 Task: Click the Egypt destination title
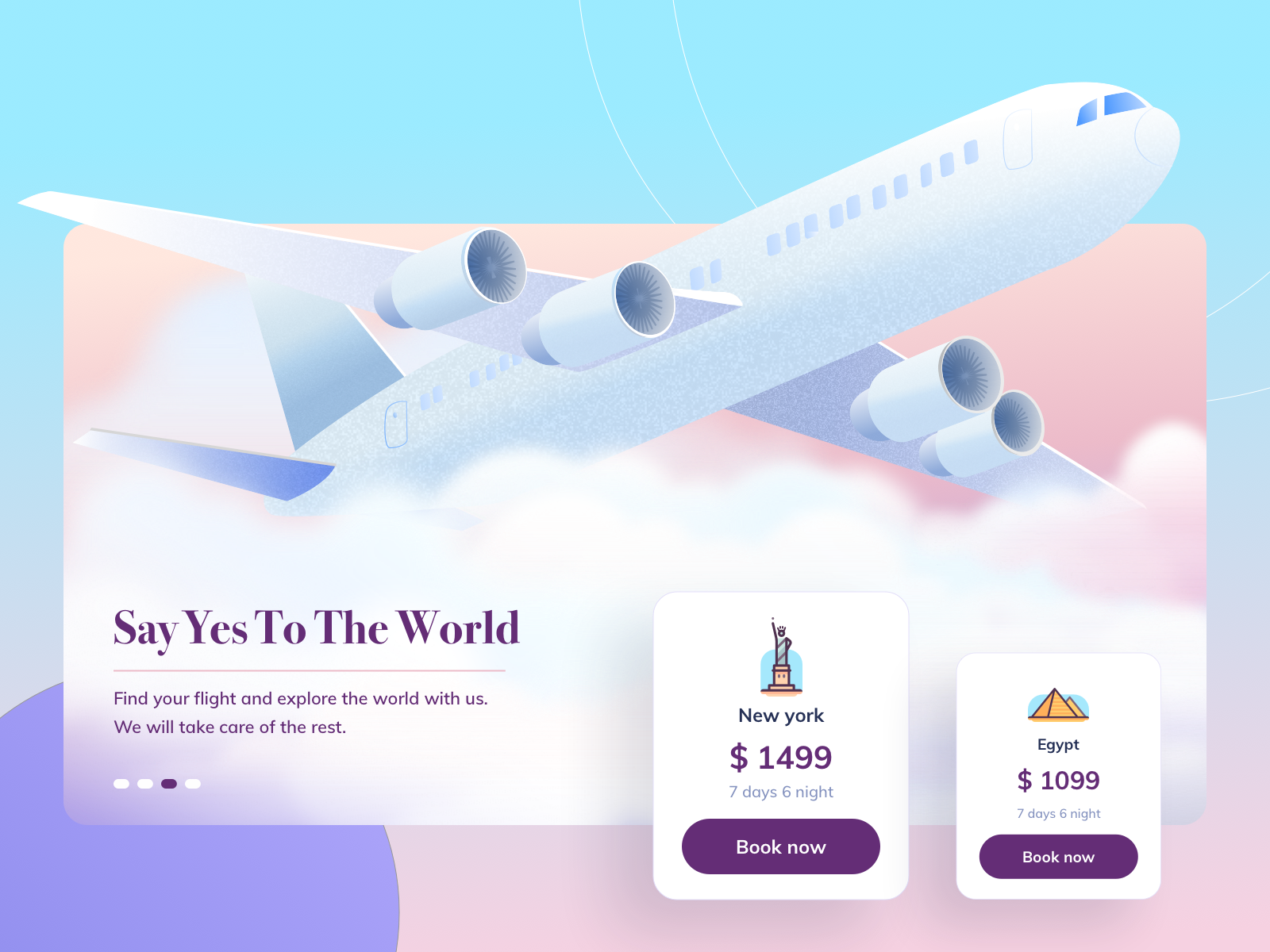pyautogui.click(x=1058, y=745)
